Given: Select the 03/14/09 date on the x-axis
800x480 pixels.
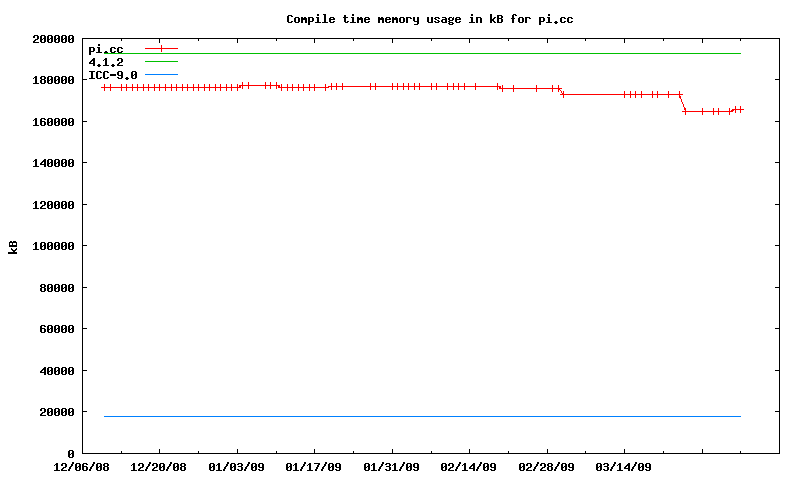Looking at the screenshot, I should [624, 467].
